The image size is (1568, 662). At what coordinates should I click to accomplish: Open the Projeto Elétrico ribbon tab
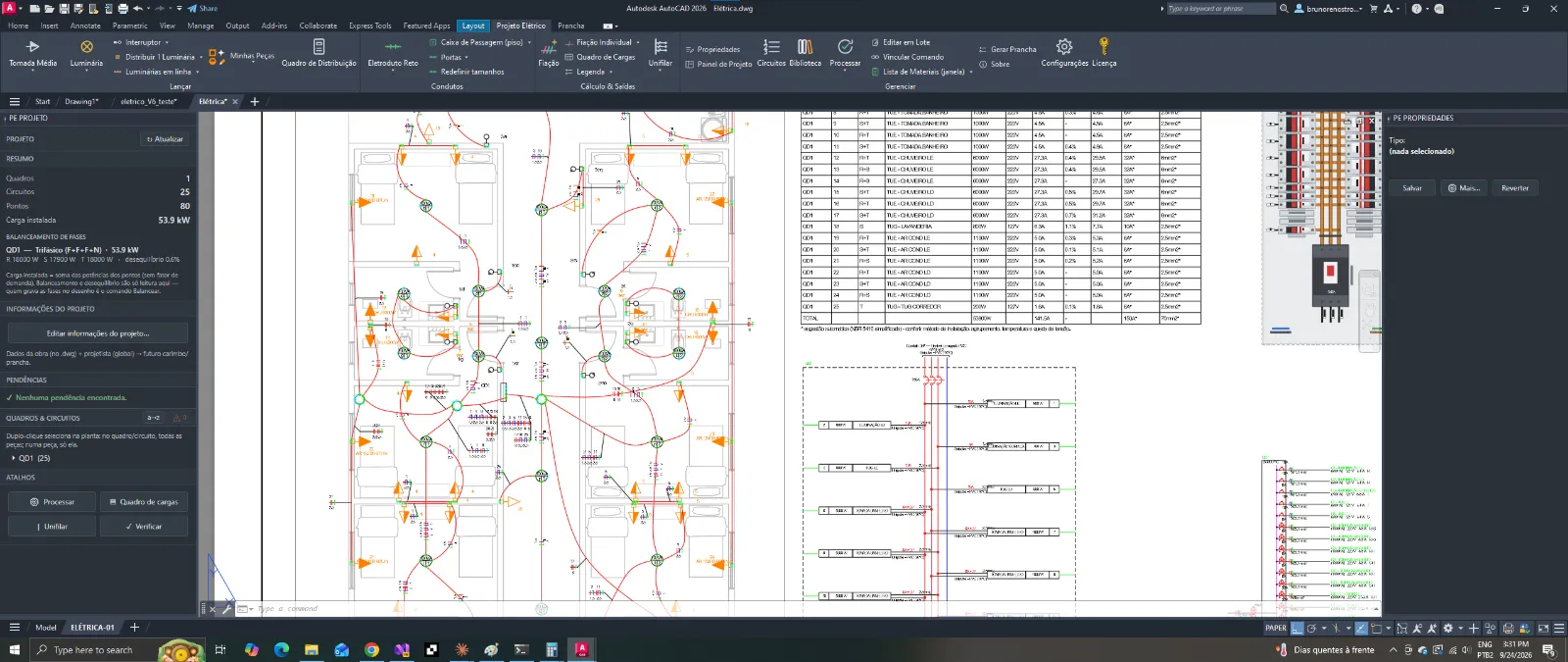click(520, 25)
